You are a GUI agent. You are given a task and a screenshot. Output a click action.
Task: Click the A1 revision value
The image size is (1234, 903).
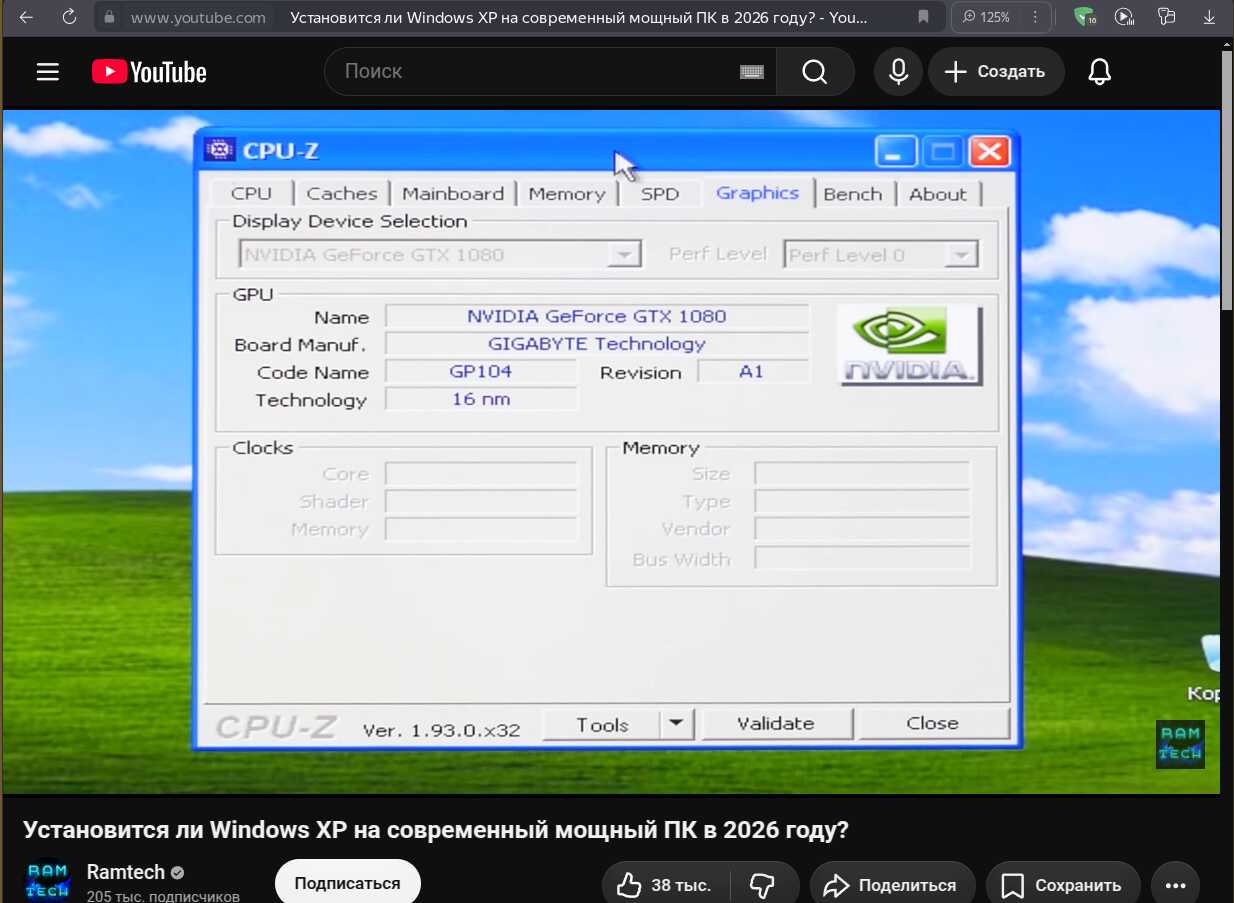[752, 371]
